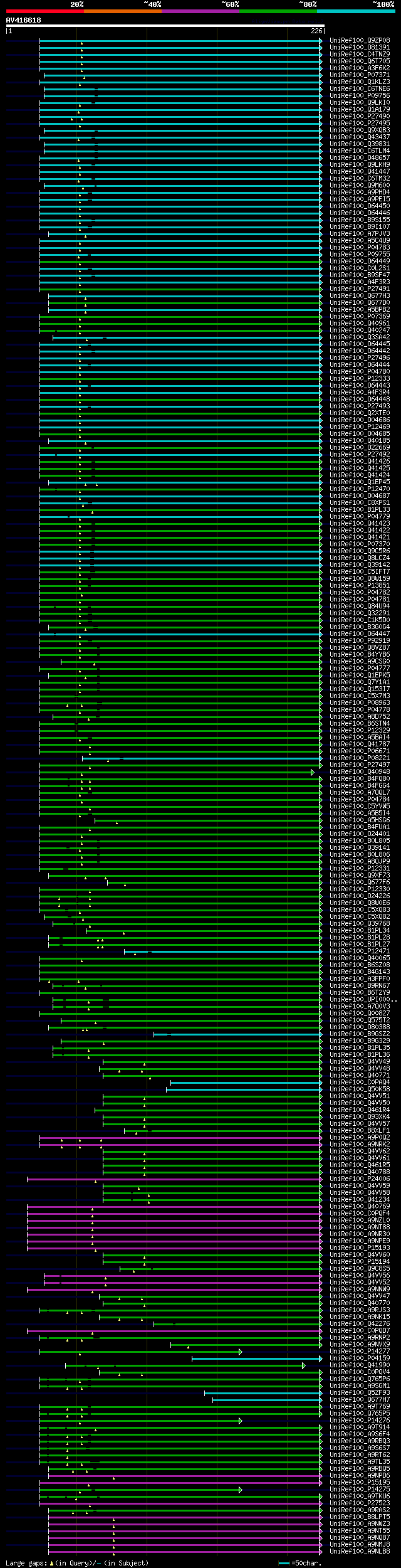This screenshot has height=1568, width=401.
Task: Open hit UniRef100_P07371
Action: point(360,75)
